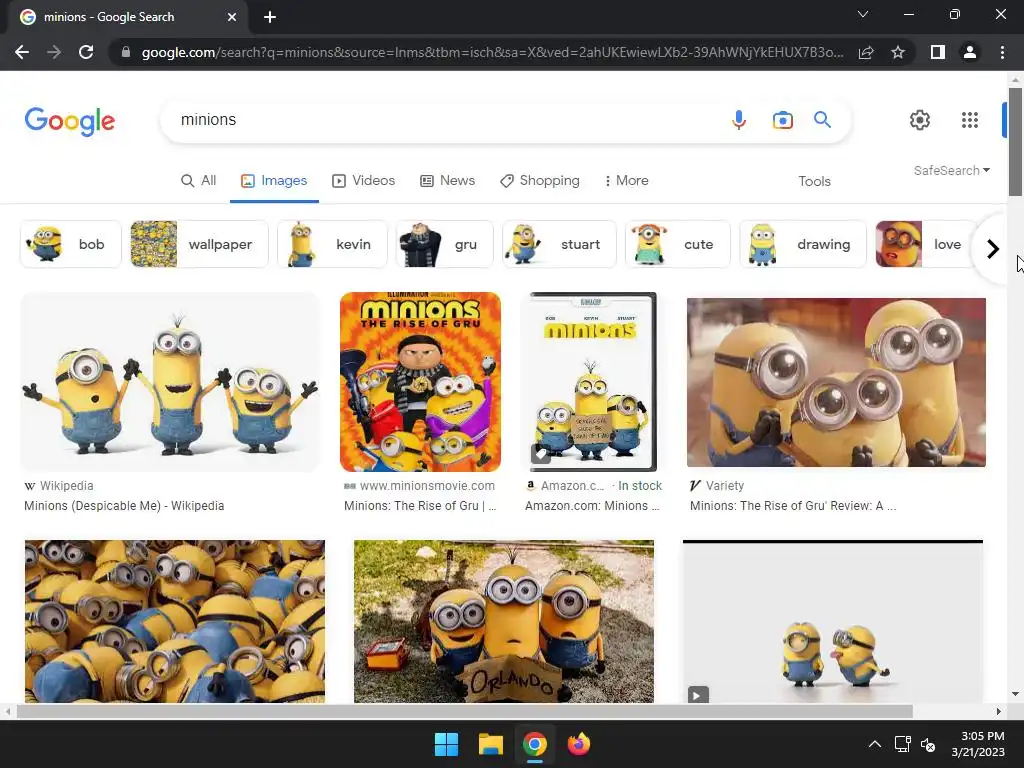This screenshot has width=1024, height=768.
Task: Open Google quick settings gear
Action: pos(920,120)
